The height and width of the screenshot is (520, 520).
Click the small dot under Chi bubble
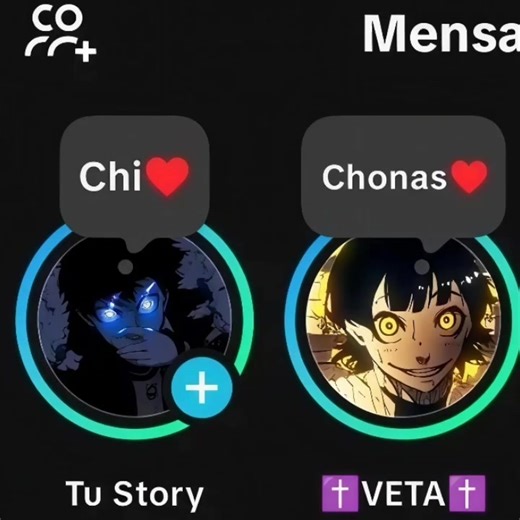tap(125, 267)
